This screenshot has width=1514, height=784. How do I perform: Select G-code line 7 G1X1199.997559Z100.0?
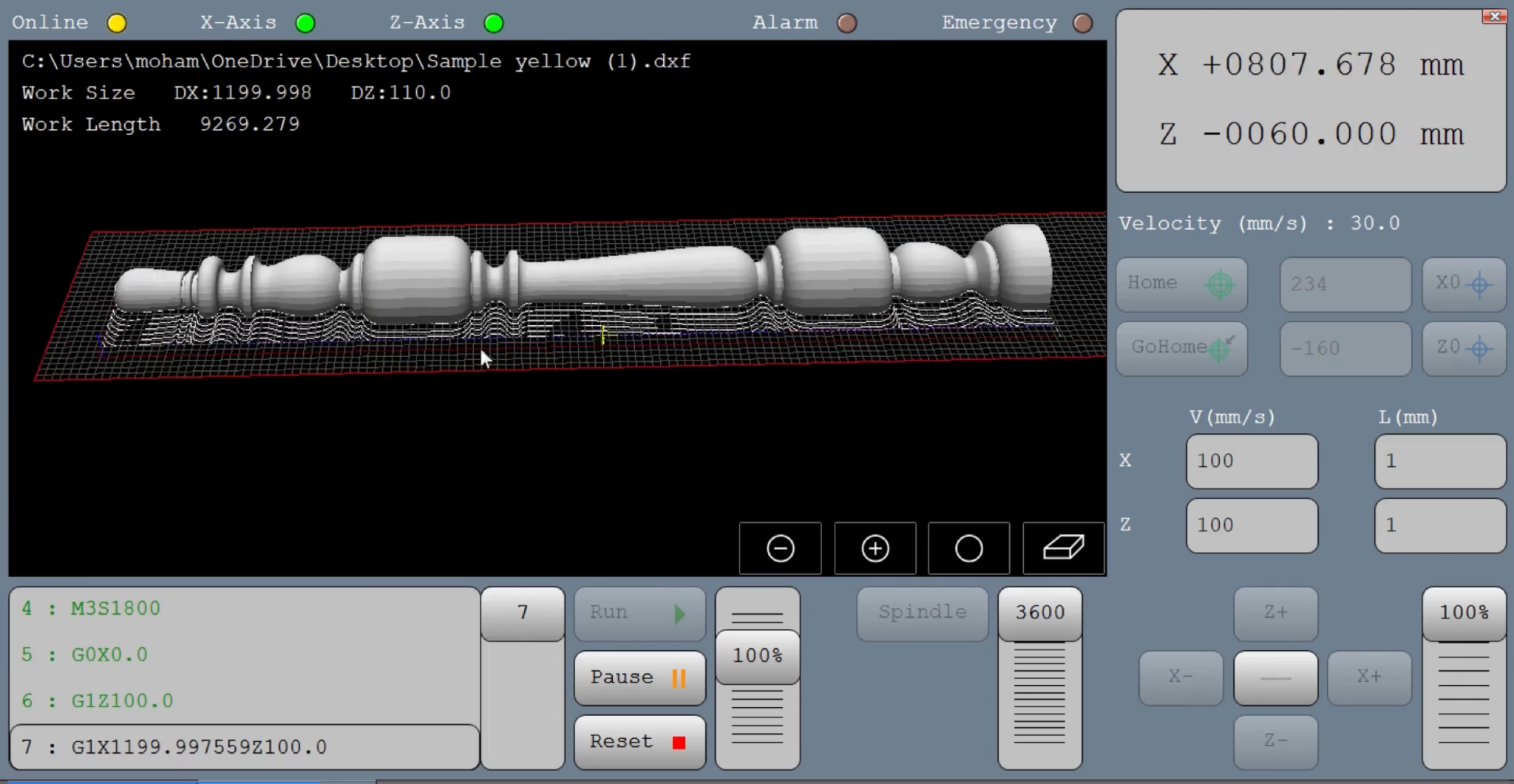coord(244,747)
